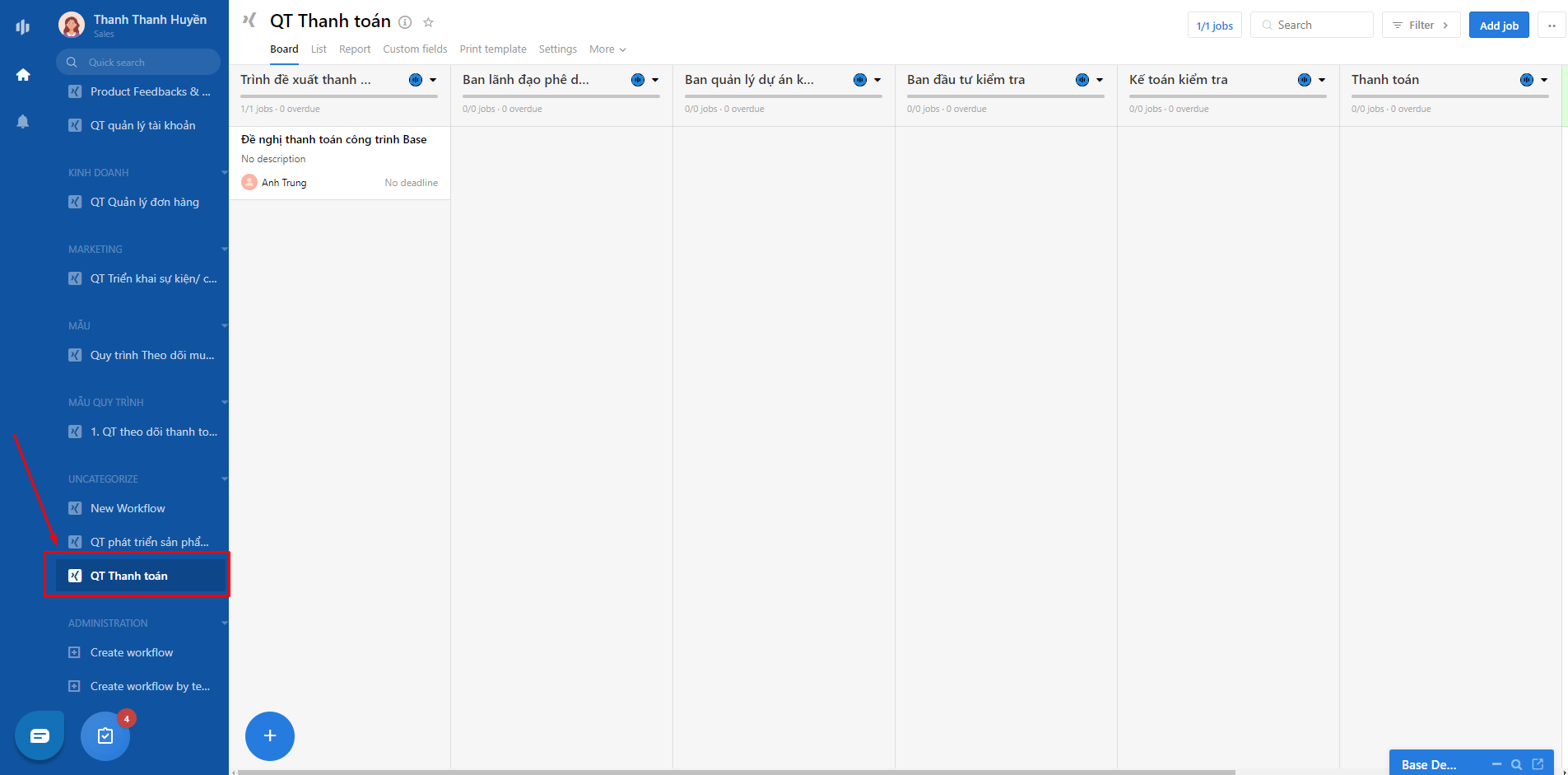The width and height of the screenshot is (1568, 775).
Task: Switch to the List tab
Action: (319, 49)
